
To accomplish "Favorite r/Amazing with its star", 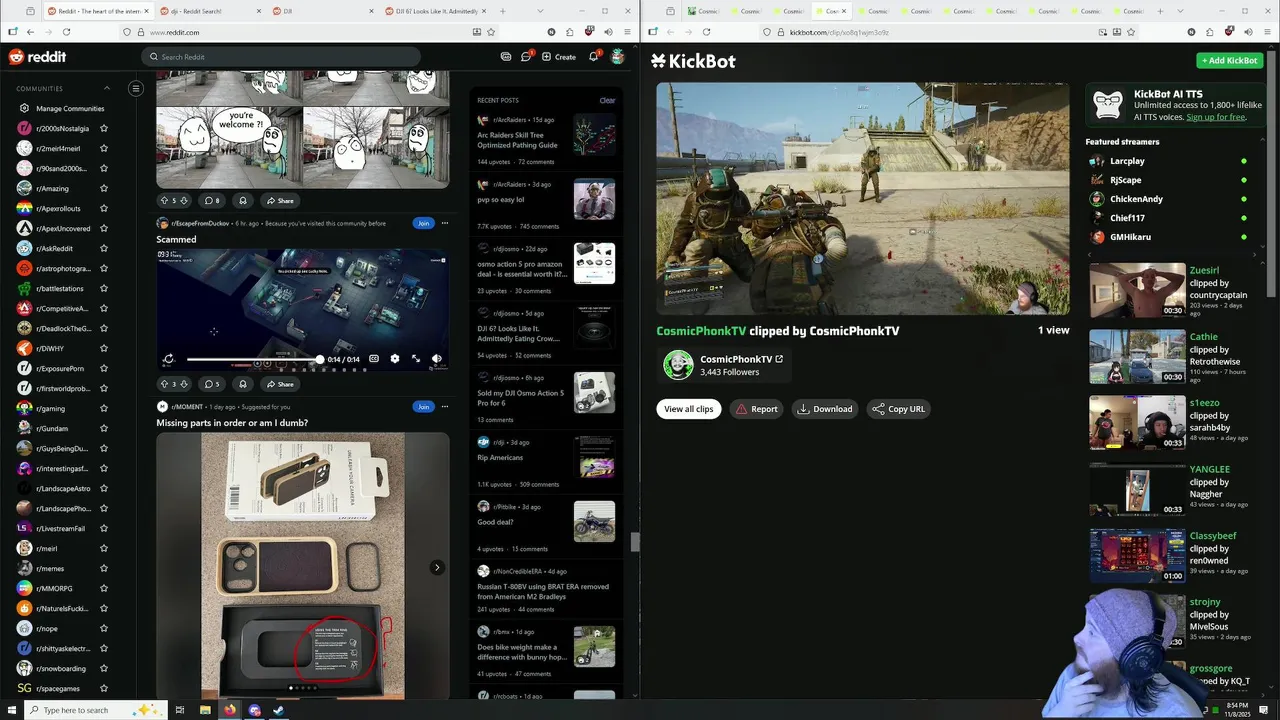I will (x=103, y=188).
